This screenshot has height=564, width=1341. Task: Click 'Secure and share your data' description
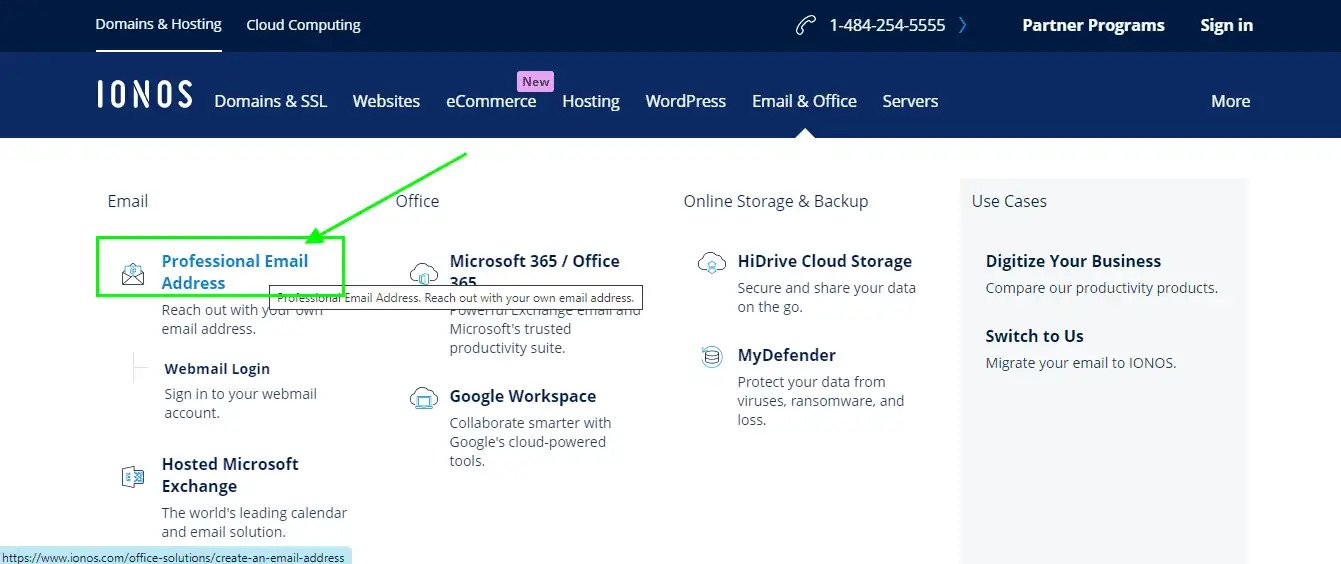tap(827, 297)
